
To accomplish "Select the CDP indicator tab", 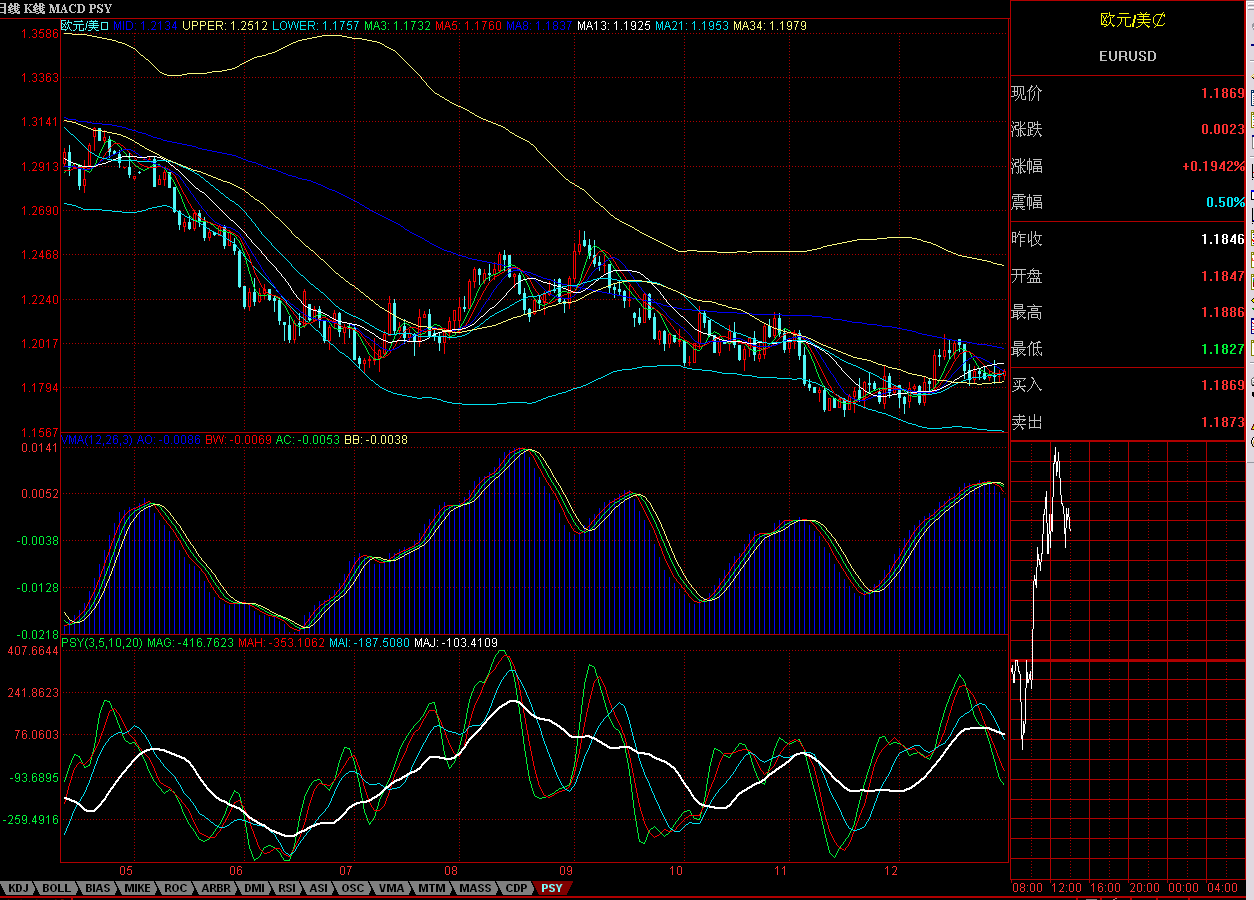I will 516,888.
